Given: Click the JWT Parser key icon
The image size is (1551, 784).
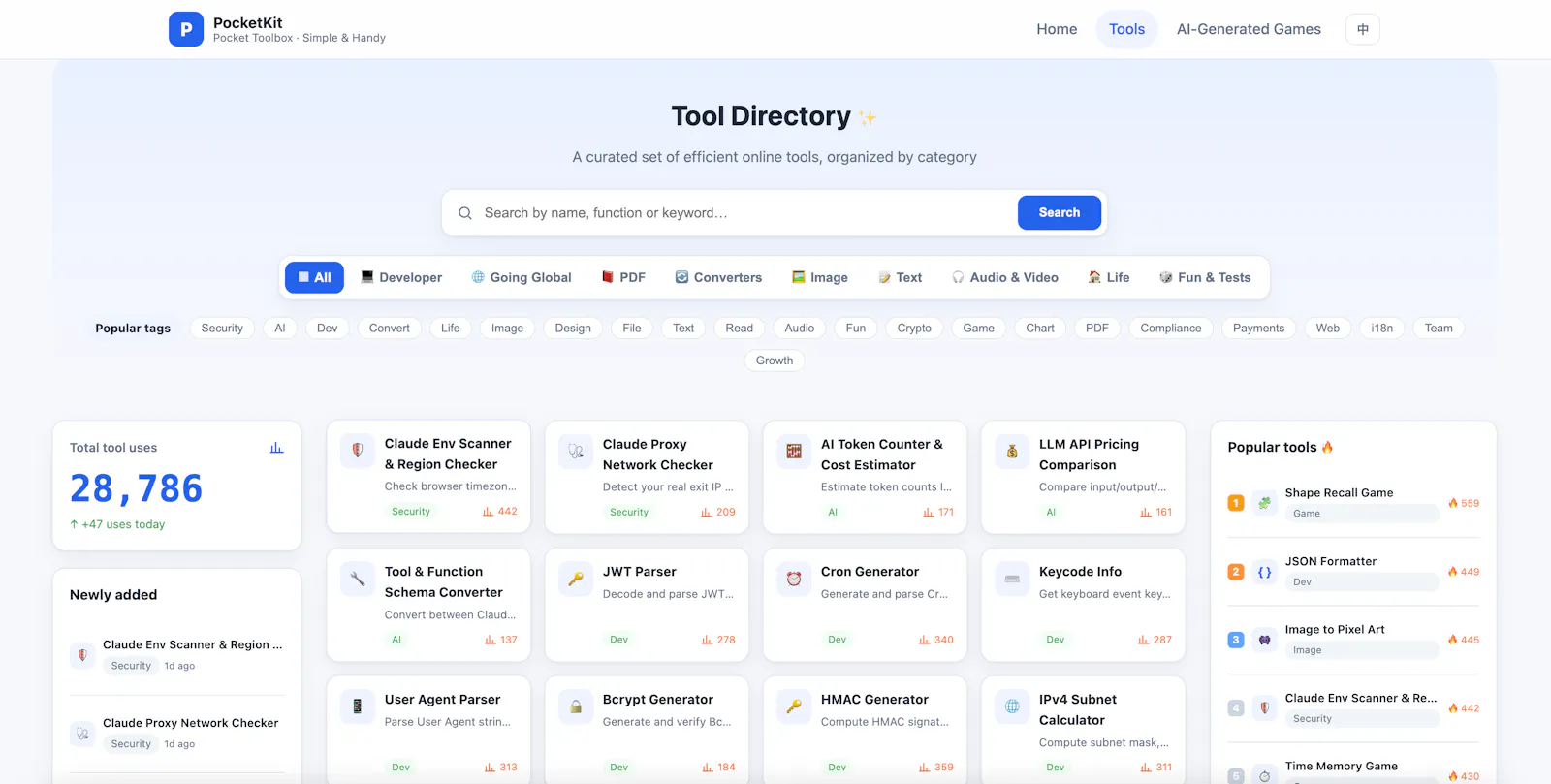Looking at the screenshot, I should (576, 579).
